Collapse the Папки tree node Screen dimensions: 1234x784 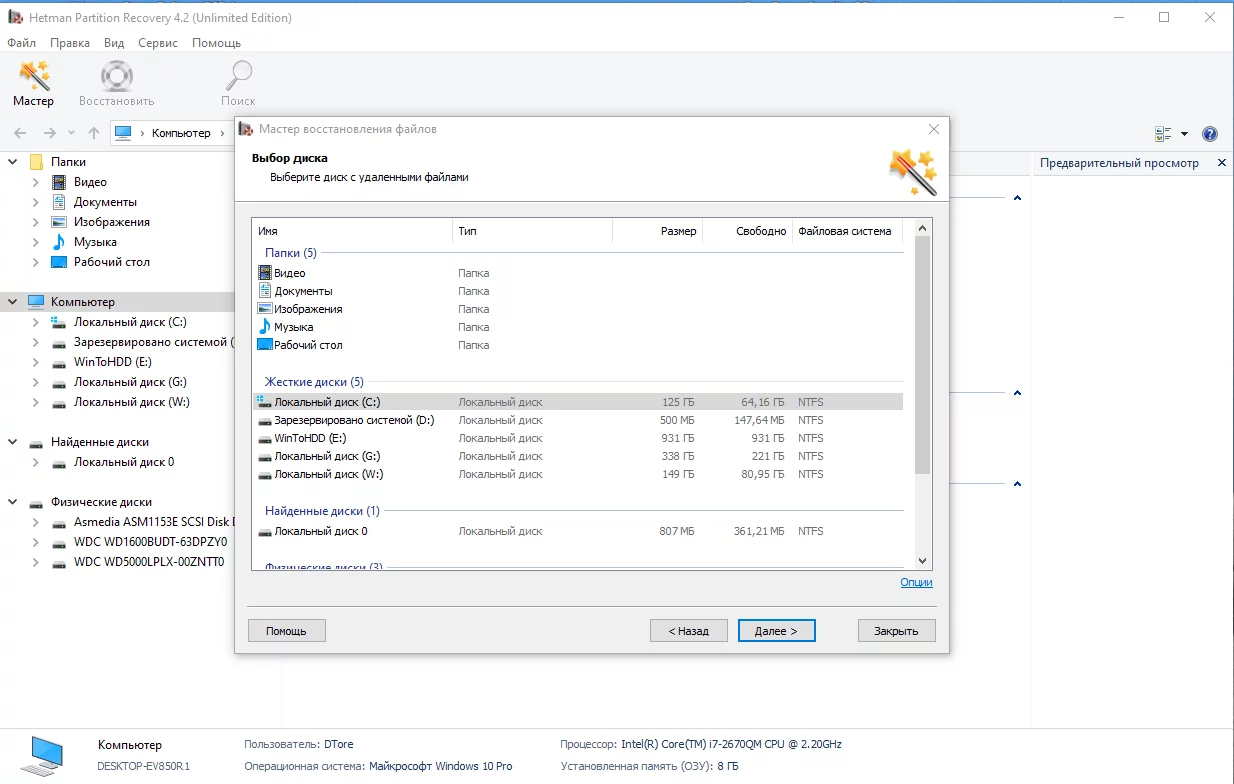[x=13, y=162]
